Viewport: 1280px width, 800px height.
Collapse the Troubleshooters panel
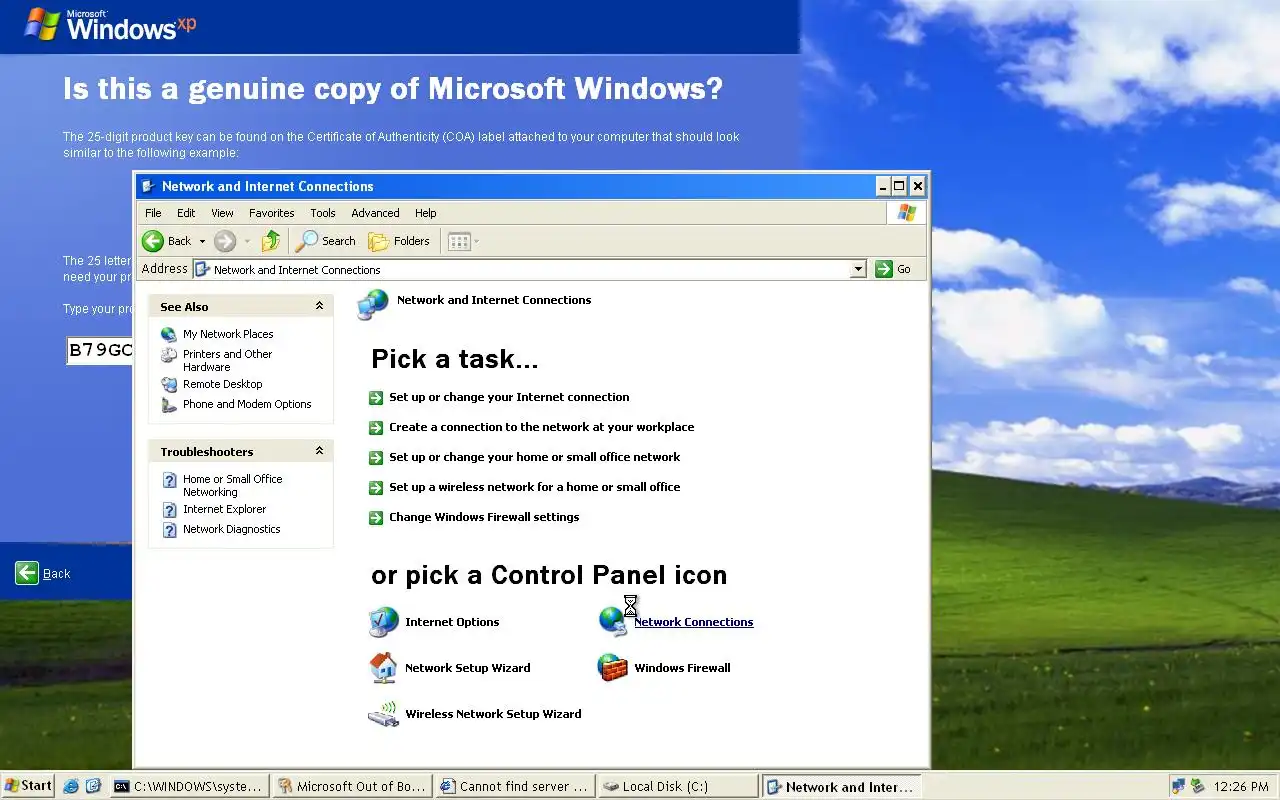click(x=319, y=451)
